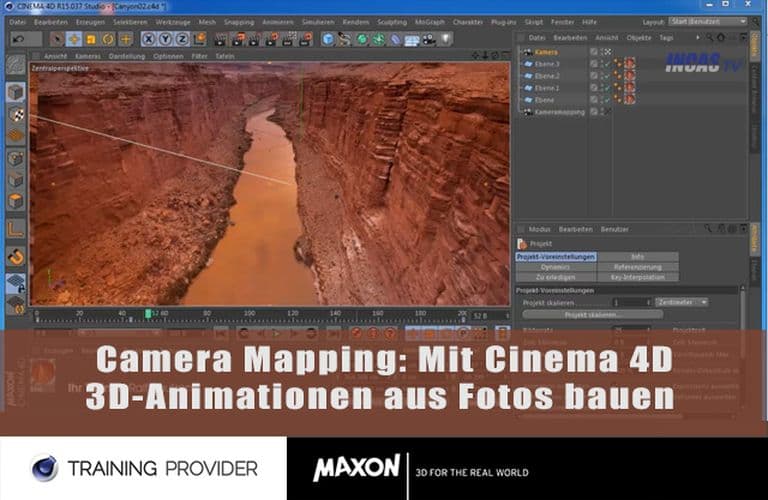
Task: Open viewport Kameras menu
Action: point(88,56)
